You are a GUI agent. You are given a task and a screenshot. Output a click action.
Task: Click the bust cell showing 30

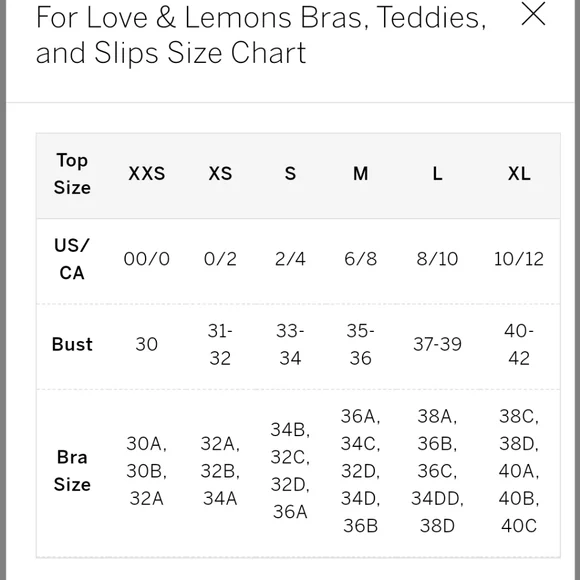click(x=146, y=344)
